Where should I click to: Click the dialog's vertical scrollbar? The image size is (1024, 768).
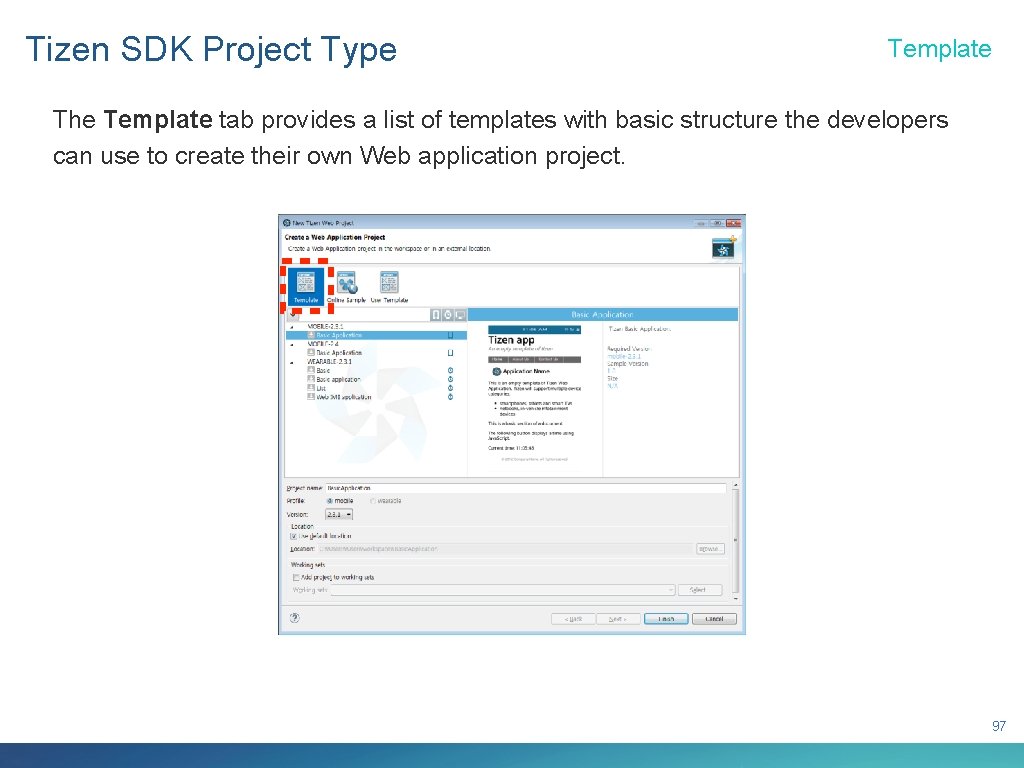click(x=736, y=541)
